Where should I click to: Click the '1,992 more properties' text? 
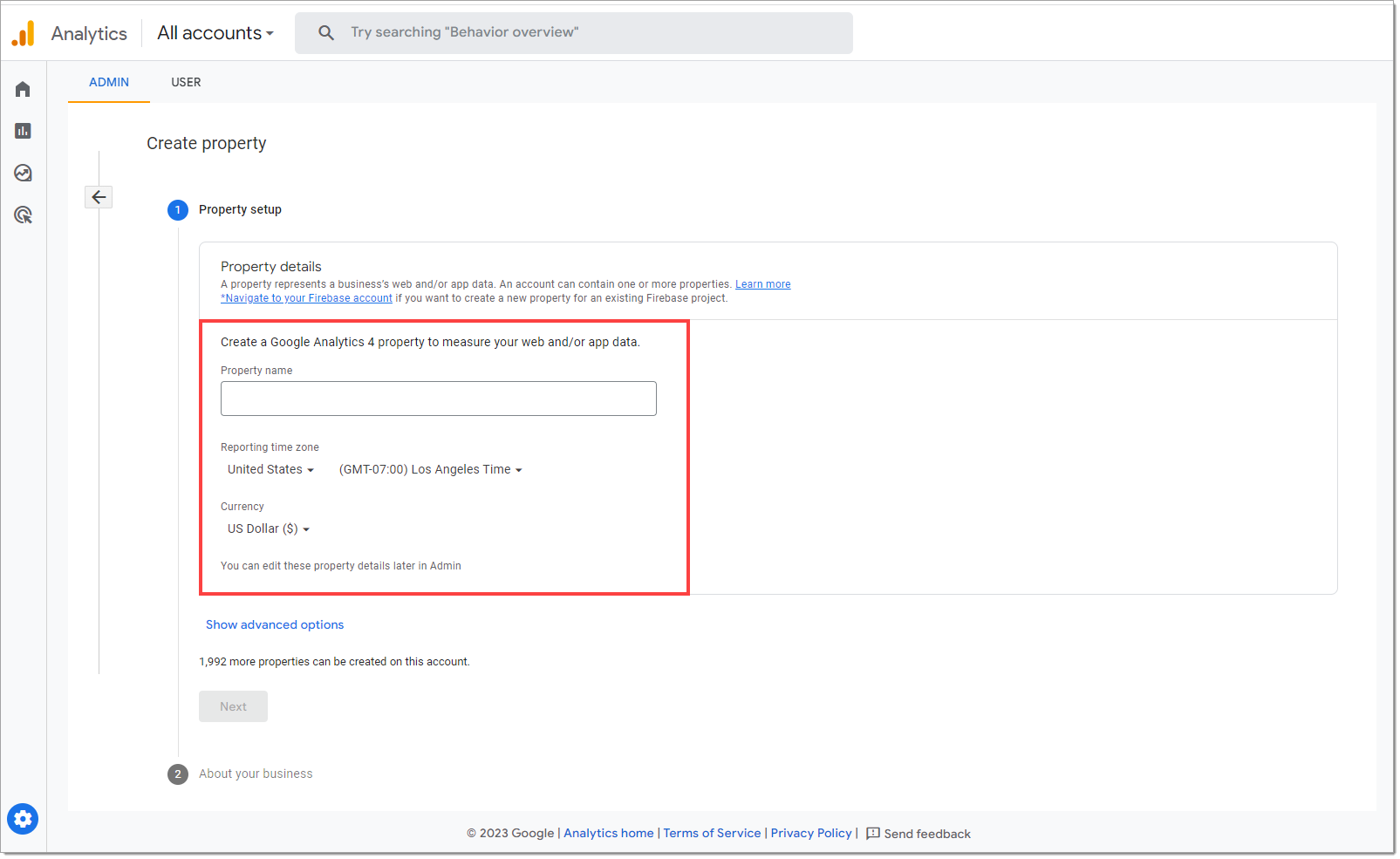tap(334, 662)
